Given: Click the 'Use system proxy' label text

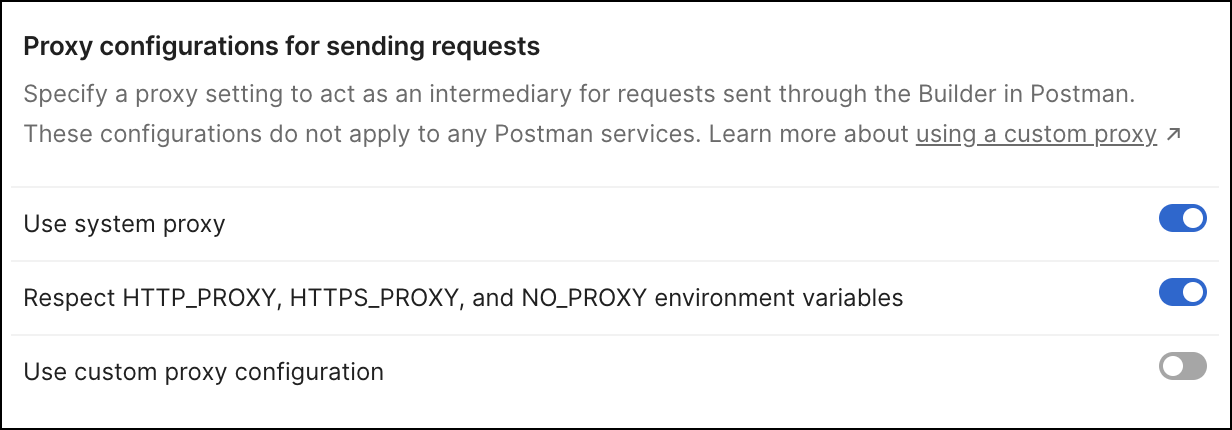Looking at the screenshot, I should click(x=124, y=224).
